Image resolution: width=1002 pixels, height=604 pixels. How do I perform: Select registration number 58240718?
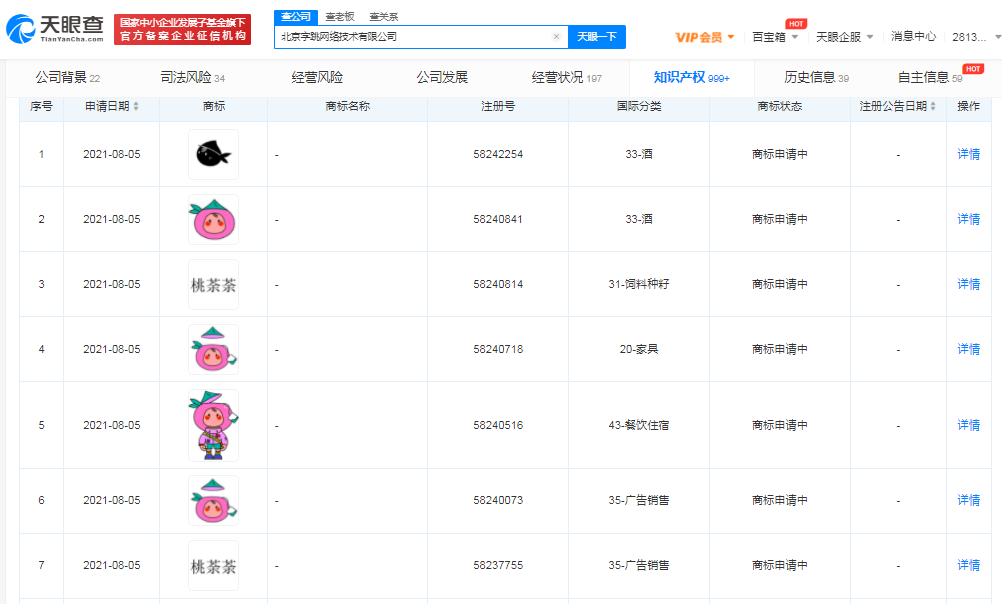point(498,350)
